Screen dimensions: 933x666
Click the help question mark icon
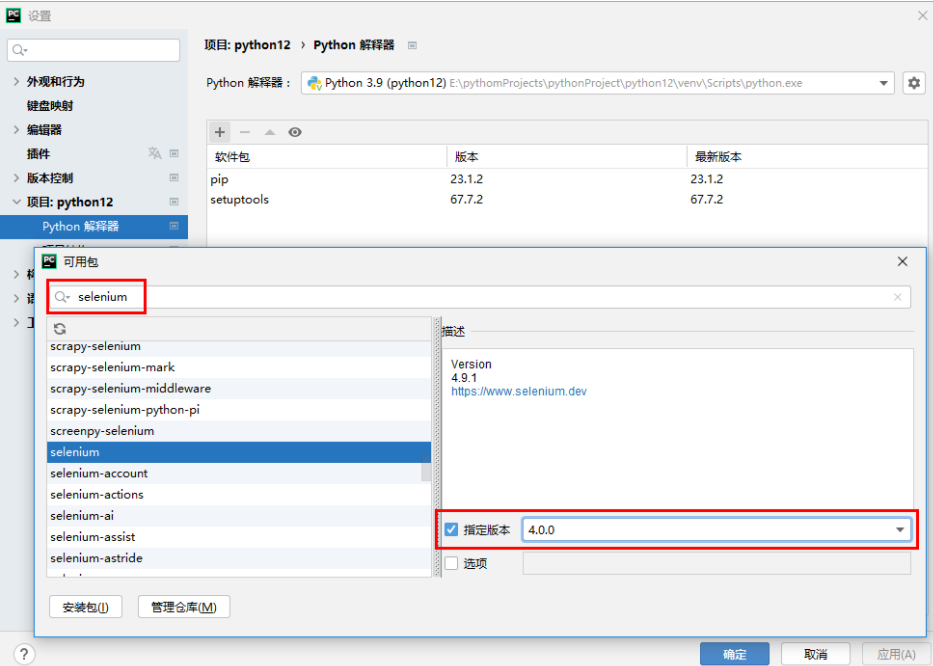click(x=24, y=654)
